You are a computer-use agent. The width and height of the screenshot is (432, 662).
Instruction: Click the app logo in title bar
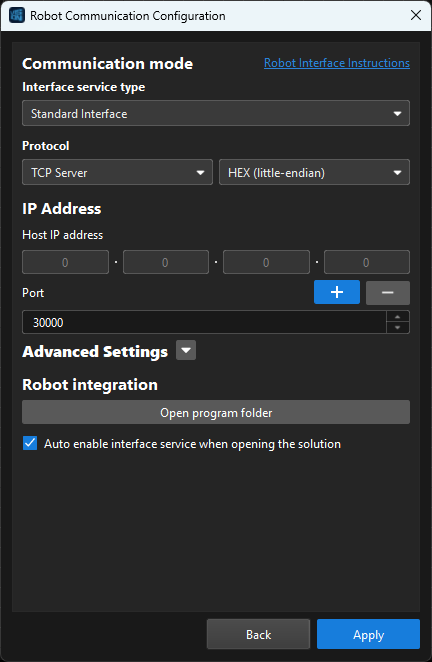17,16
